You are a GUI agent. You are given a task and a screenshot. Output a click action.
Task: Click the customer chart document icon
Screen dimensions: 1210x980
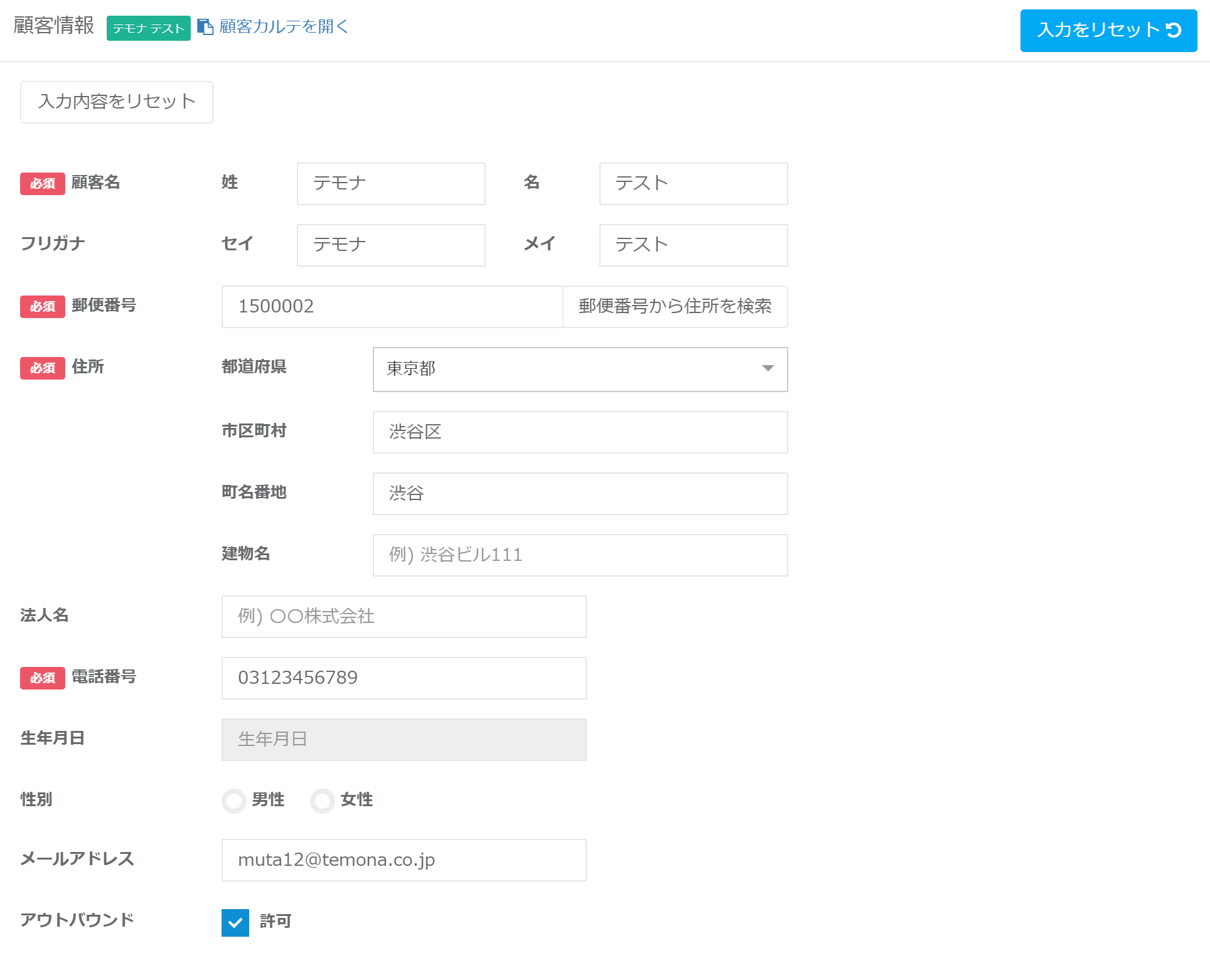click(205, 27)
